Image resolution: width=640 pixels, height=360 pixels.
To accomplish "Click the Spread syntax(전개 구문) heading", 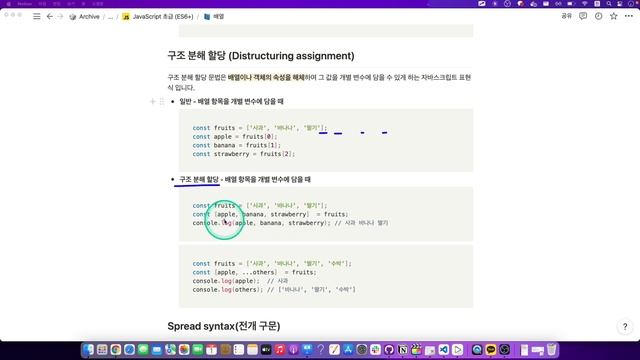I will [x=224, y=326].
